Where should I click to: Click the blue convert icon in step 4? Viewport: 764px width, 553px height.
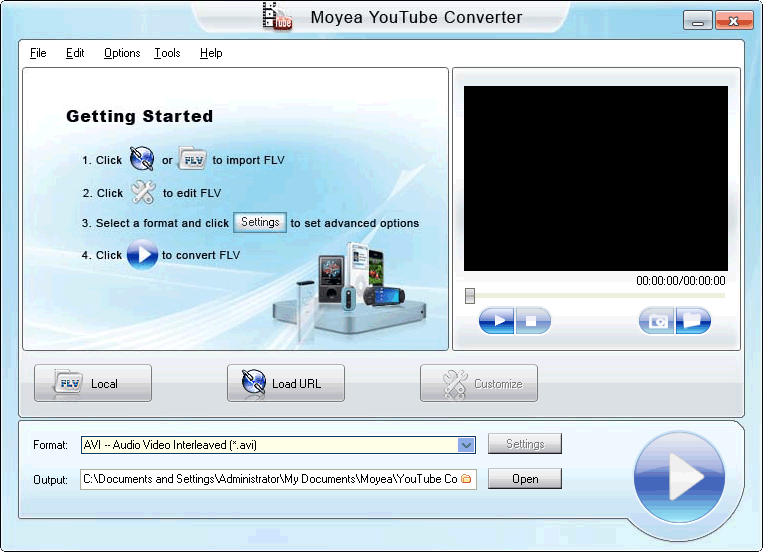[142, 254]
